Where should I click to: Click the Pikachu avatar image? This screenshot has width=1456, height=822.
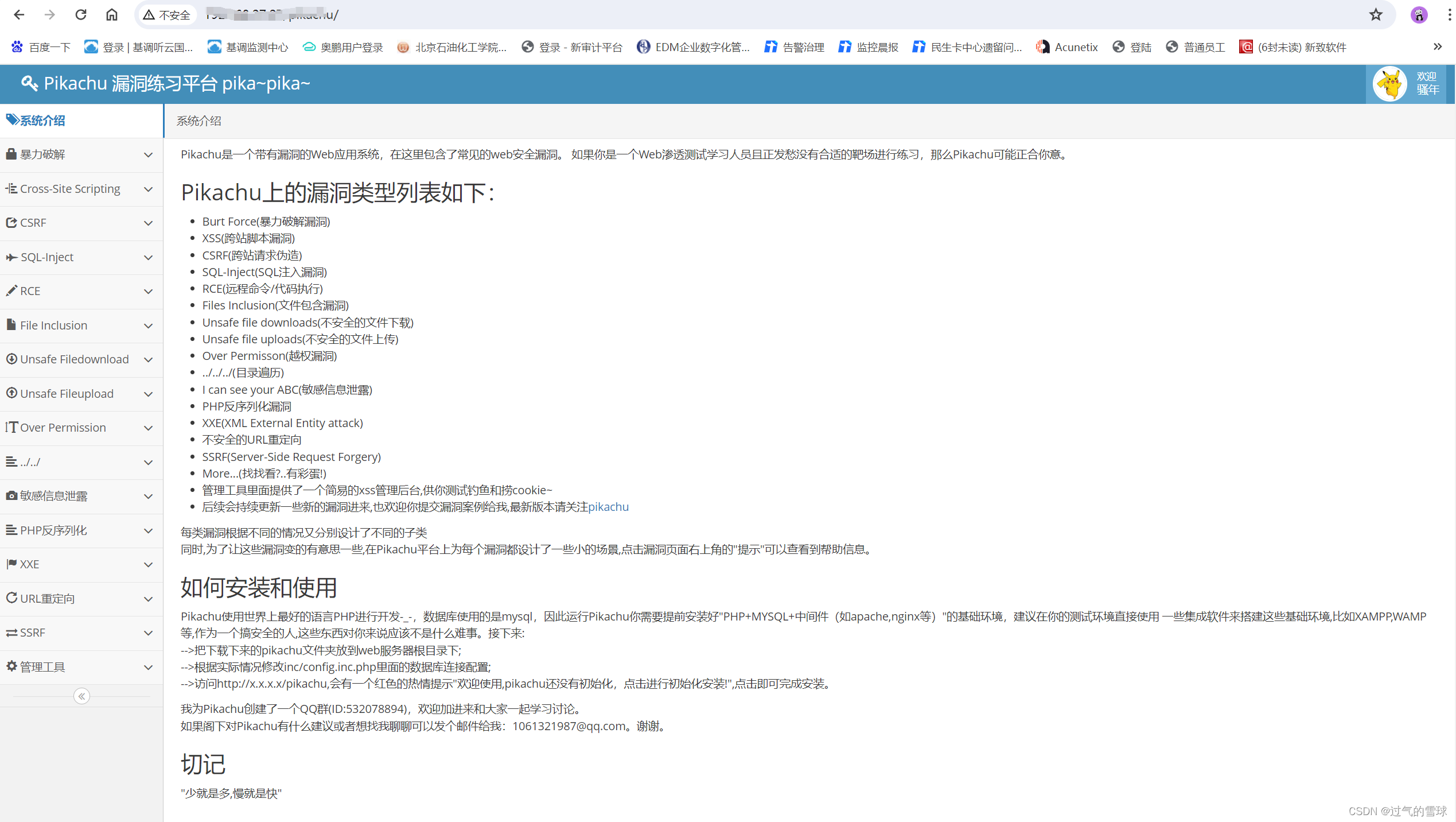pos(1389,84)
